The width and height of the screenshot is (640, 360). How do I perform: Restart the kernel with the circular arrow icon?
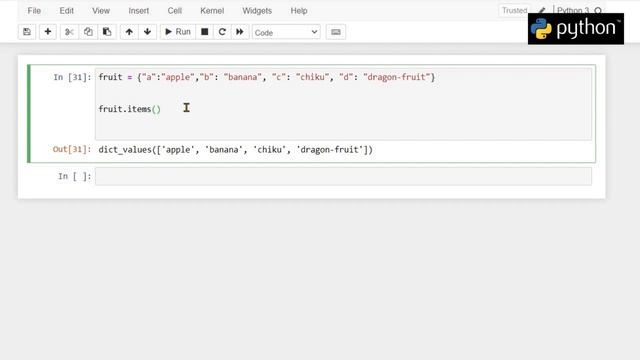pyautogui.click(x=222, y=32)
